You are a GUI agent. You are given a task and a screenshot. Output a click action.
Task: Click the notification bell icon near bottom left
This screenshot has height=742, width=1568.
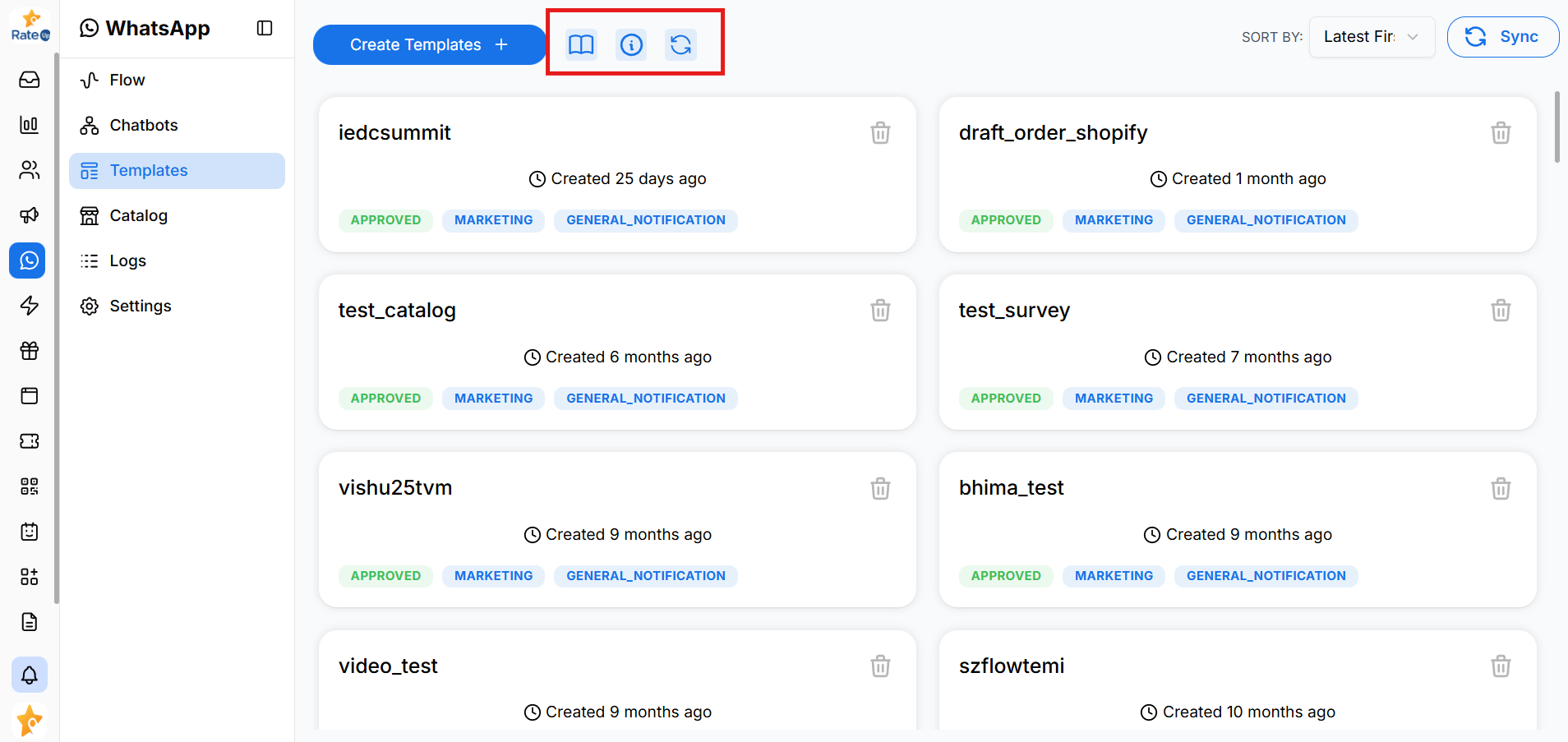30,675
